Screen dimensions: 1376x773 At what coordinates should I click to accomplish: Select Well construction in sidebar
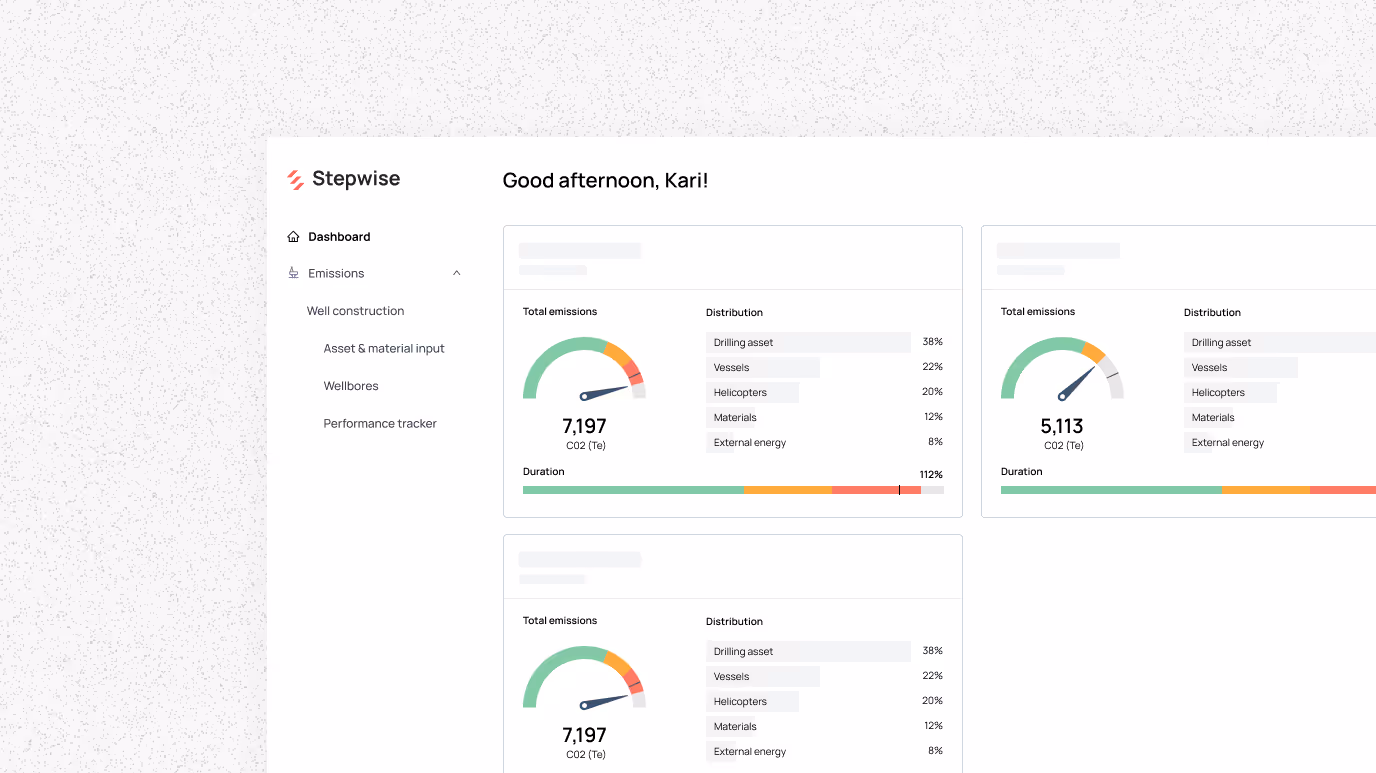coord(355,311)
